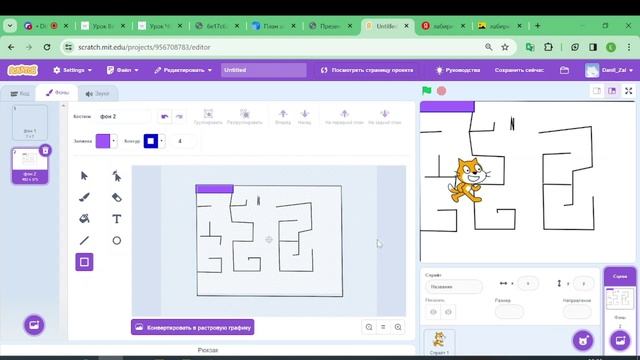The width and height of the screenshot is (640, 360).
Task: Open the Рюкзак backpack bar
Action: (x=208, y=350)
